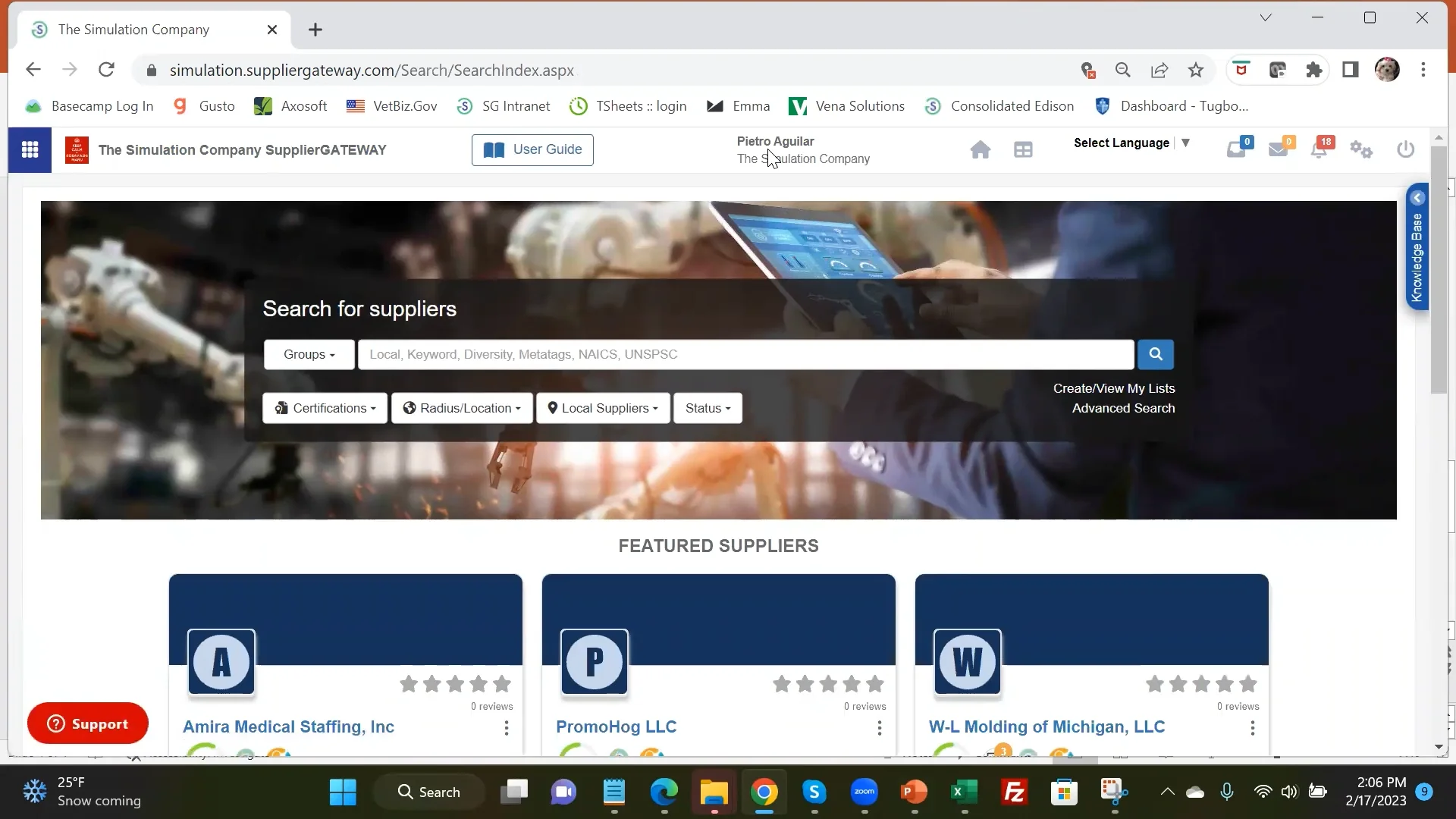This screenshot has width=1456, height=819.
Task: Open notifications bell with 18 badge
Action: [1319, 149]
